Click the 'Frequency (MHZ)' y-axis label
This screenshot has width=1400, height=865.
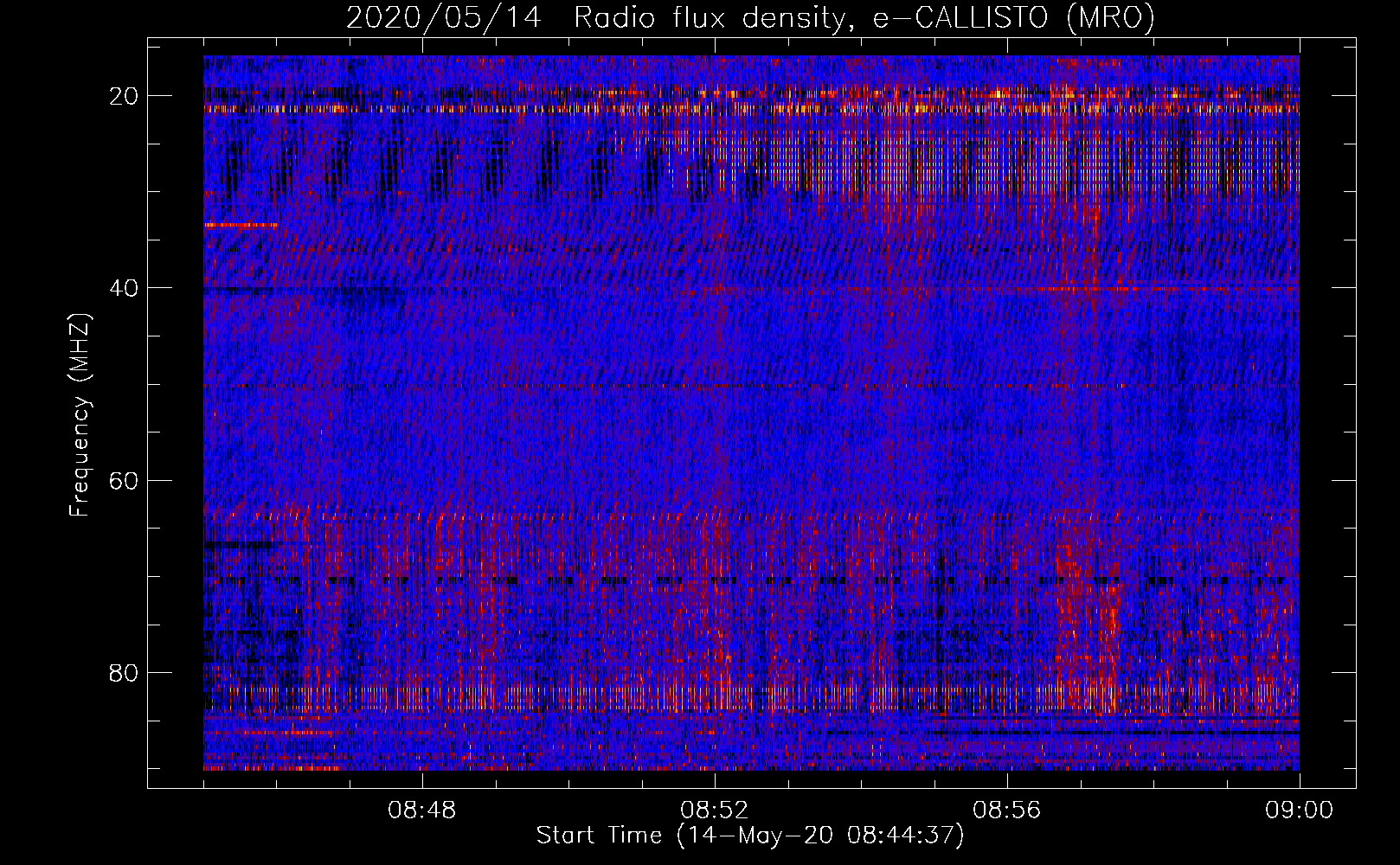tap(80, 415)
